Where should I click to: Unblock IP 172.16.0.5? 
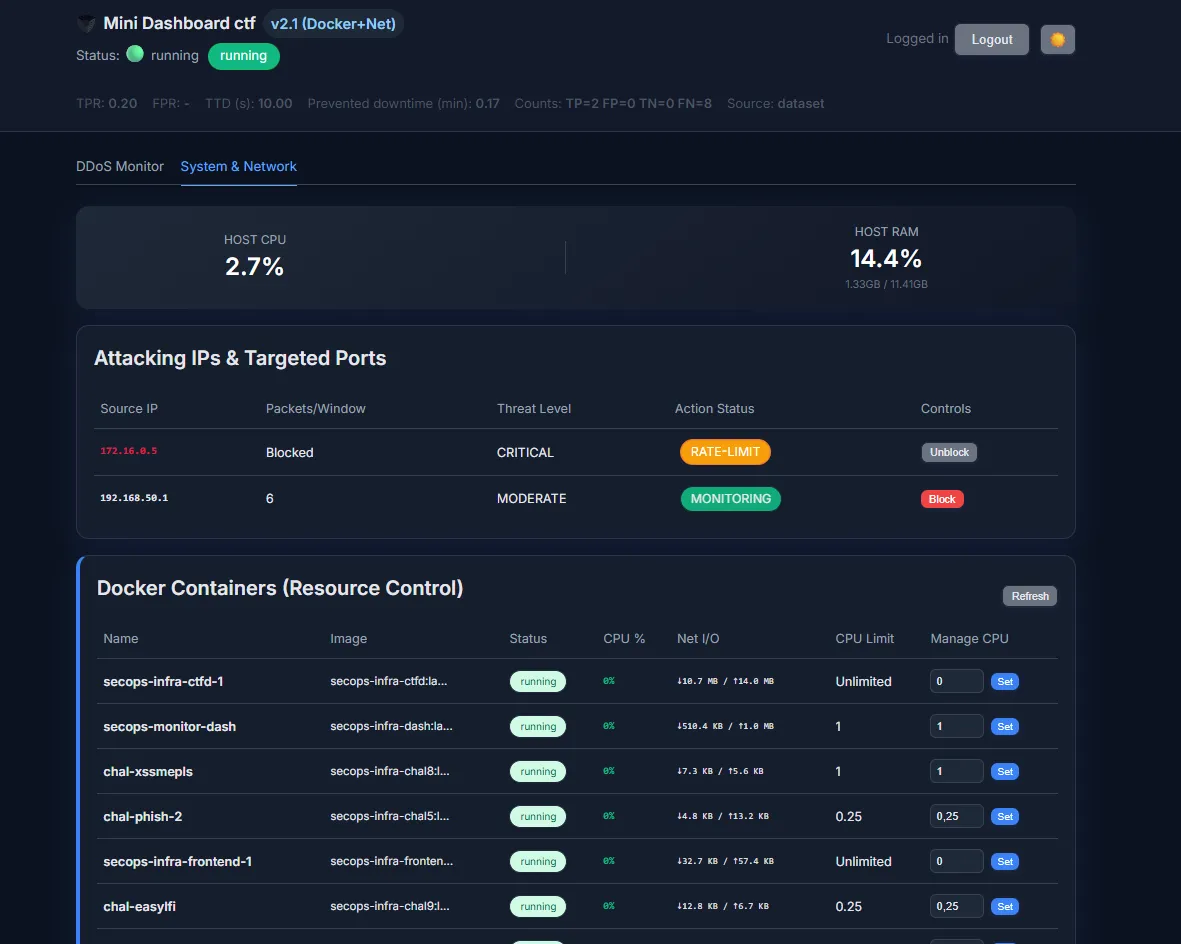click(949, 452)
